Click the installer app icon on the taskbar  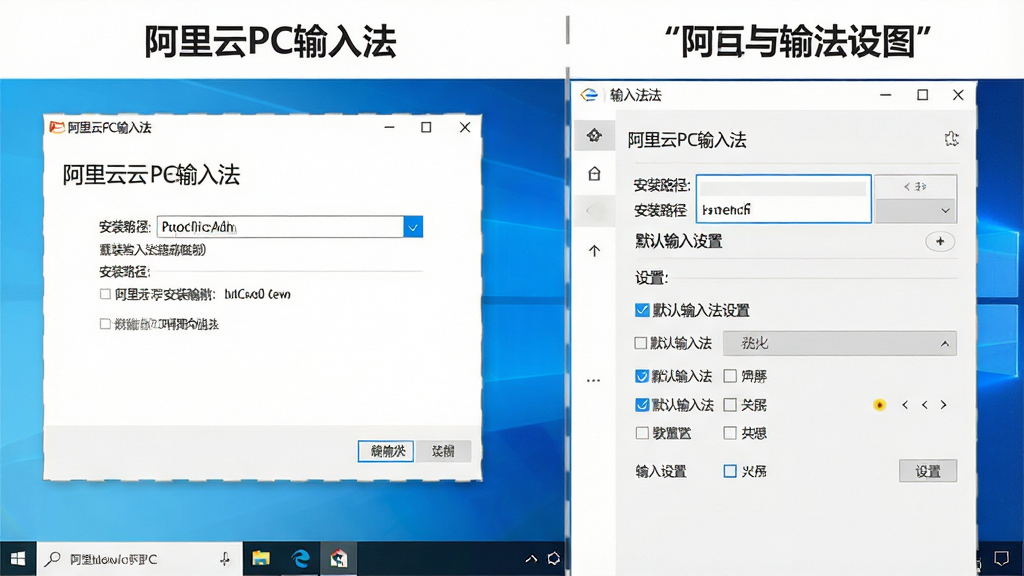tap(338, 559)
